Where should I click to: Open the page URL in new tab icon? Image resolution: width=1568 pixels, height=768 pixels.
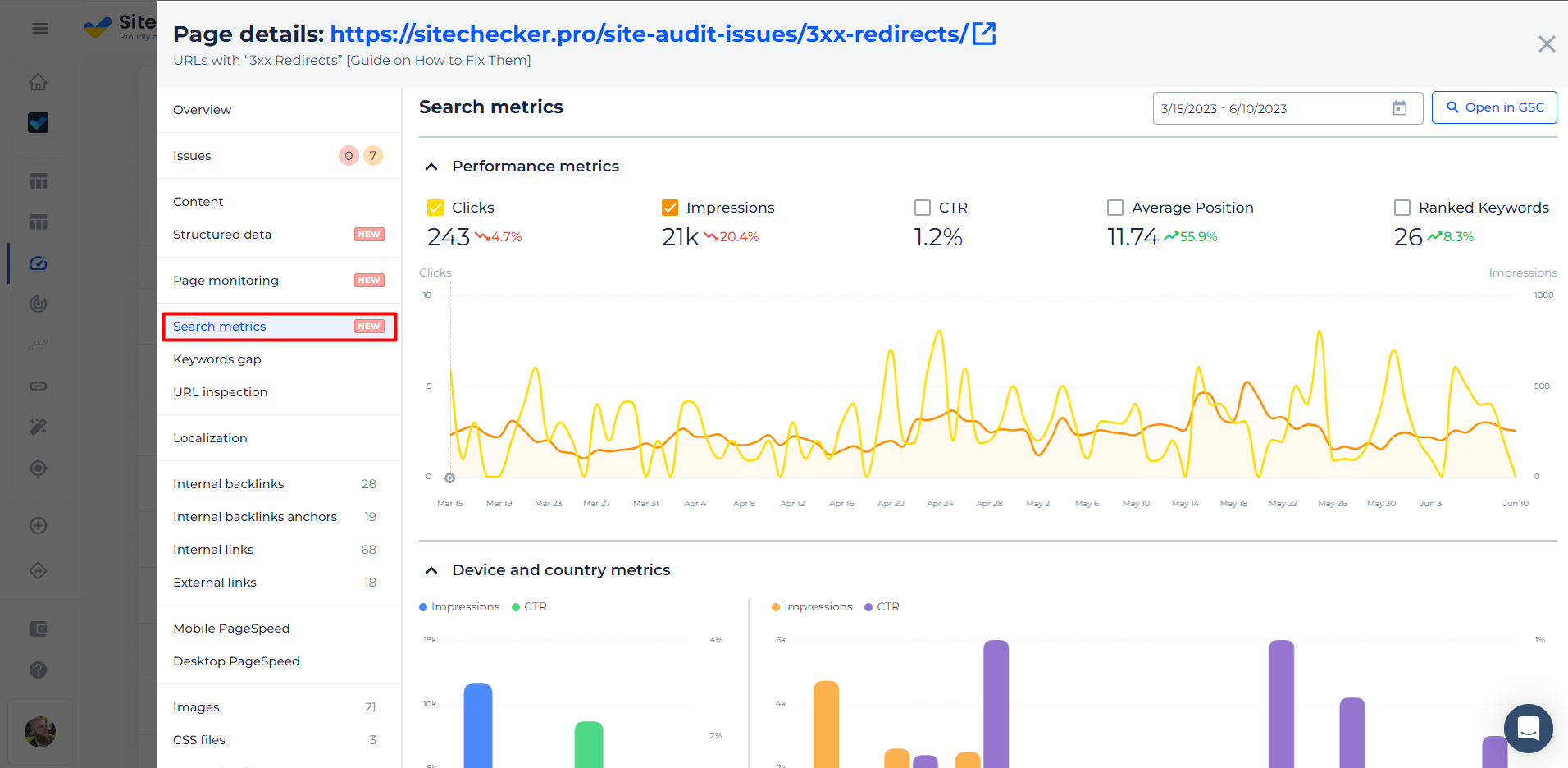pyautogui.click(x=984, y=34)
